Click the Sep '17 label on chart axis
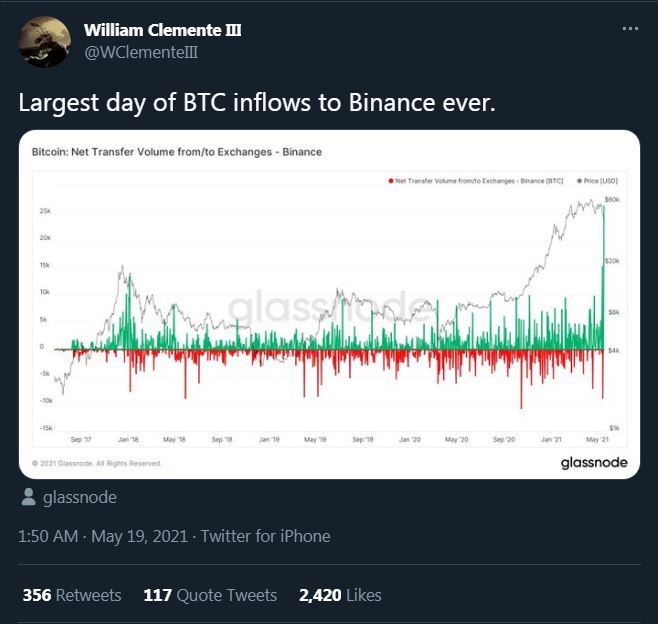The width and height of the screenshot is (658, 624). 82,439
